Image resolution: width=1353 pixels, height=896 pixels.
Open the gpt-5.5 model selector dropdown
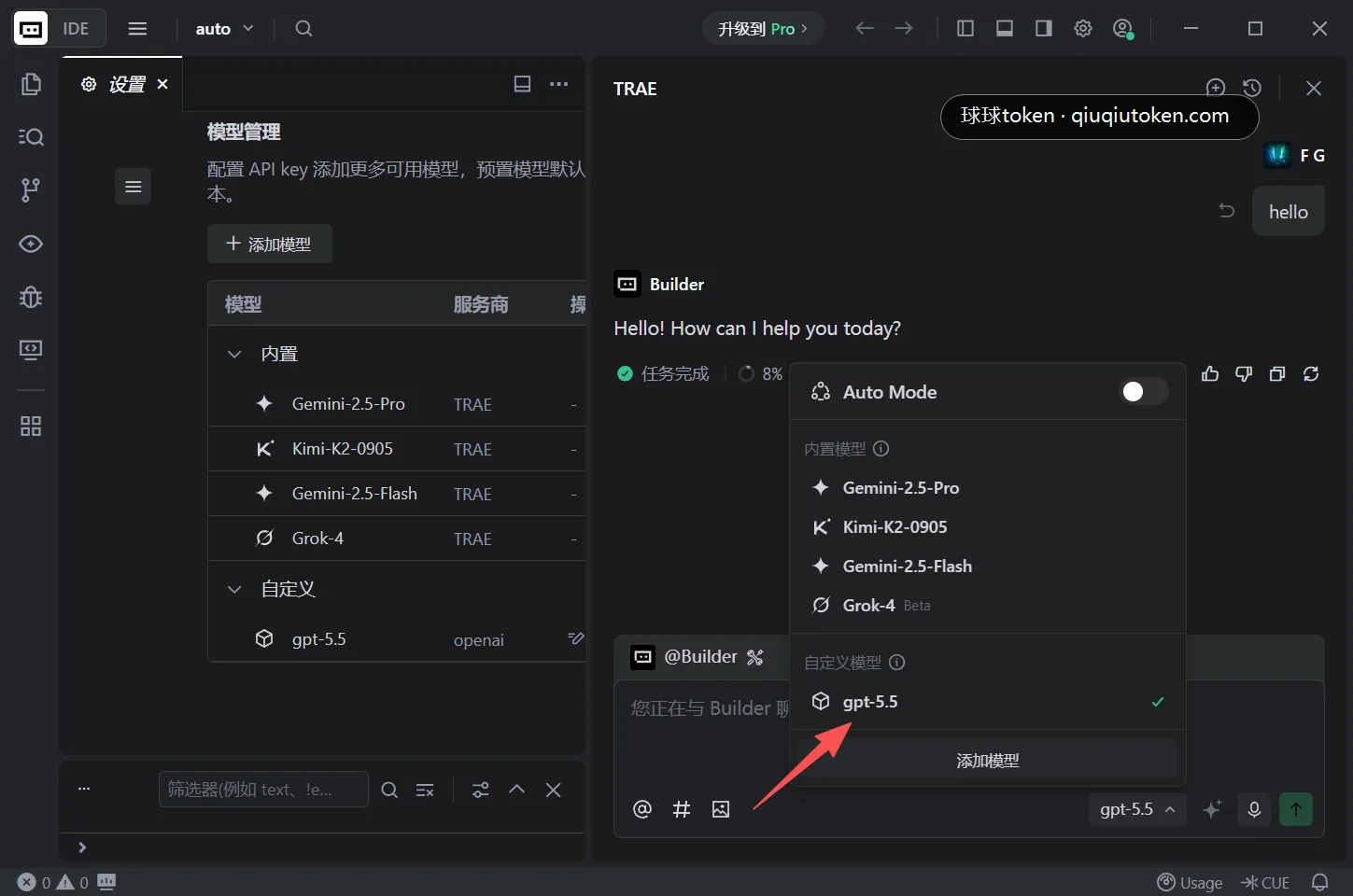click(1137, 809)
